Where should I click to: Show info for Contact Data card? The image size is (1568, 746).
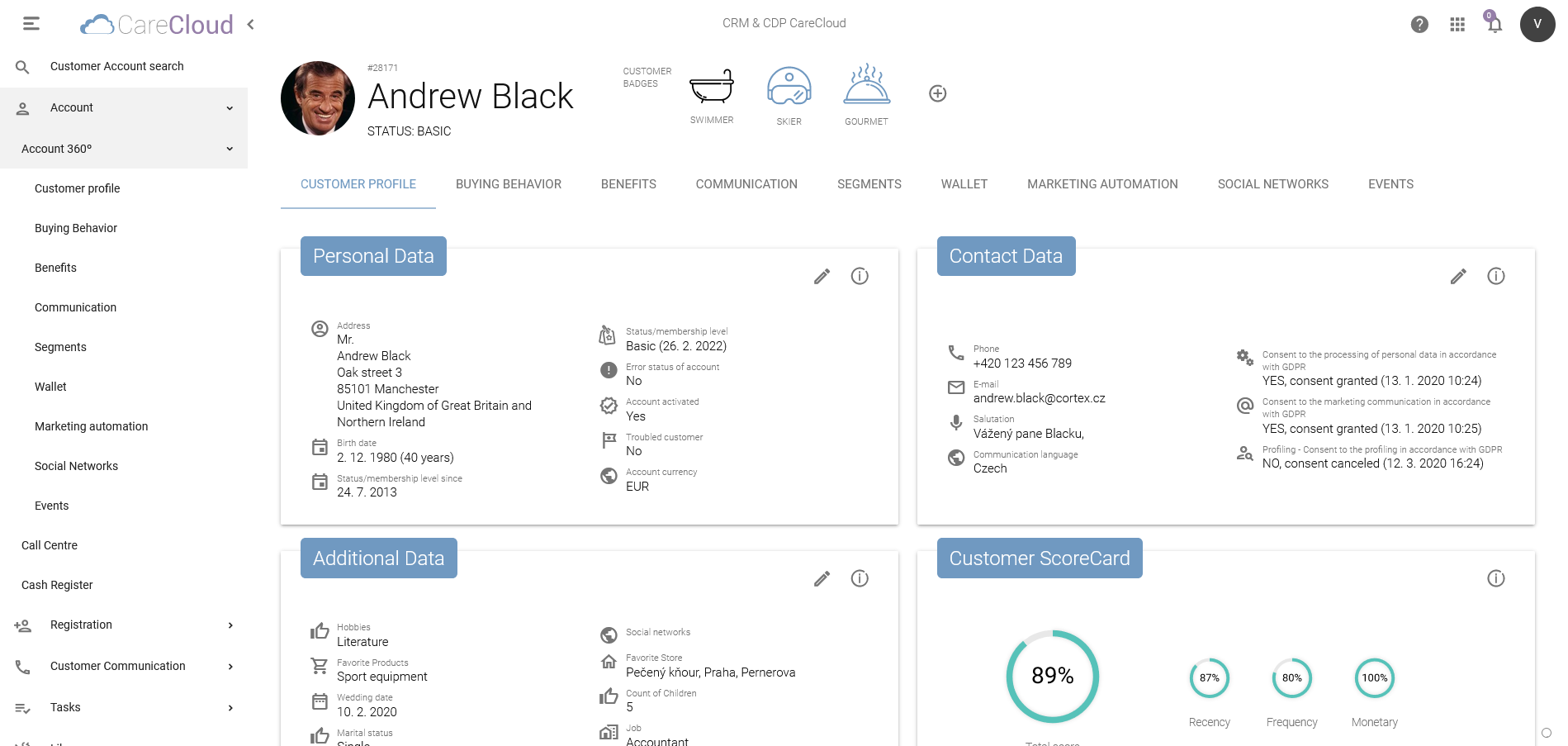pyautogui.click(x=1496, y=277)
